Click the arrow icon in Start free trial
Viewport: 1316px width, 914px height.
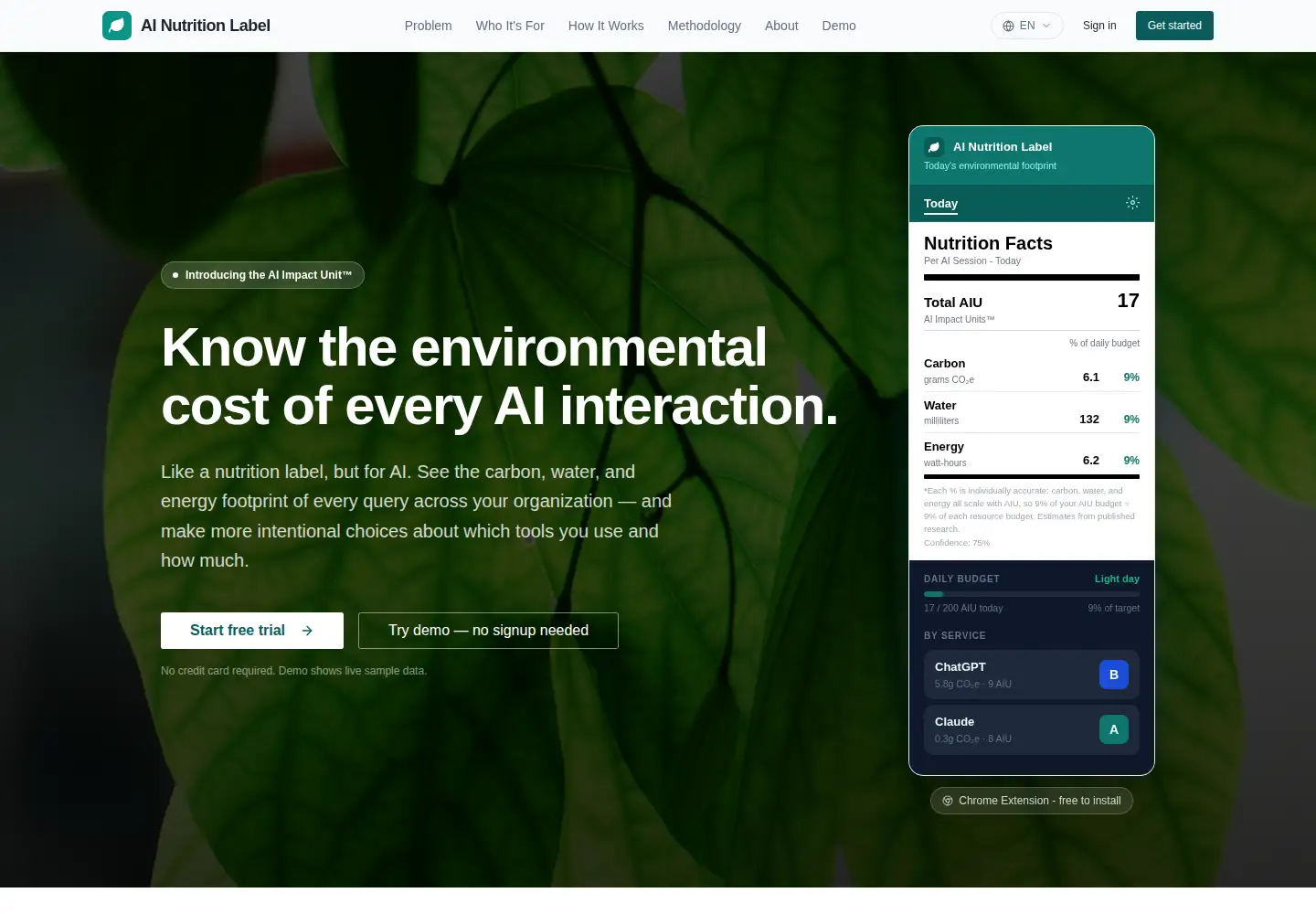tap(307, 631)
